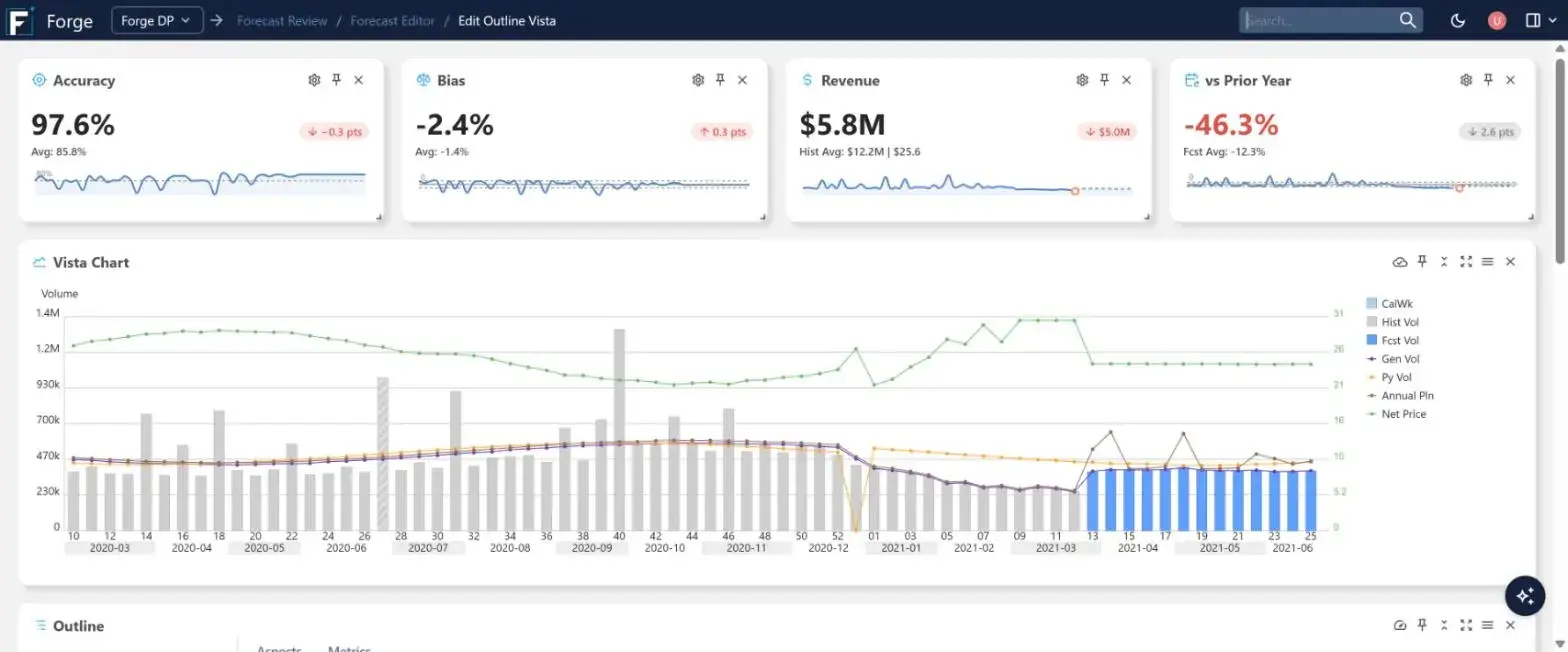The width and height of the screenshot is (1568, 652).
Task: Open the Outline panel hamburger menu
Action: (1488, 625)
